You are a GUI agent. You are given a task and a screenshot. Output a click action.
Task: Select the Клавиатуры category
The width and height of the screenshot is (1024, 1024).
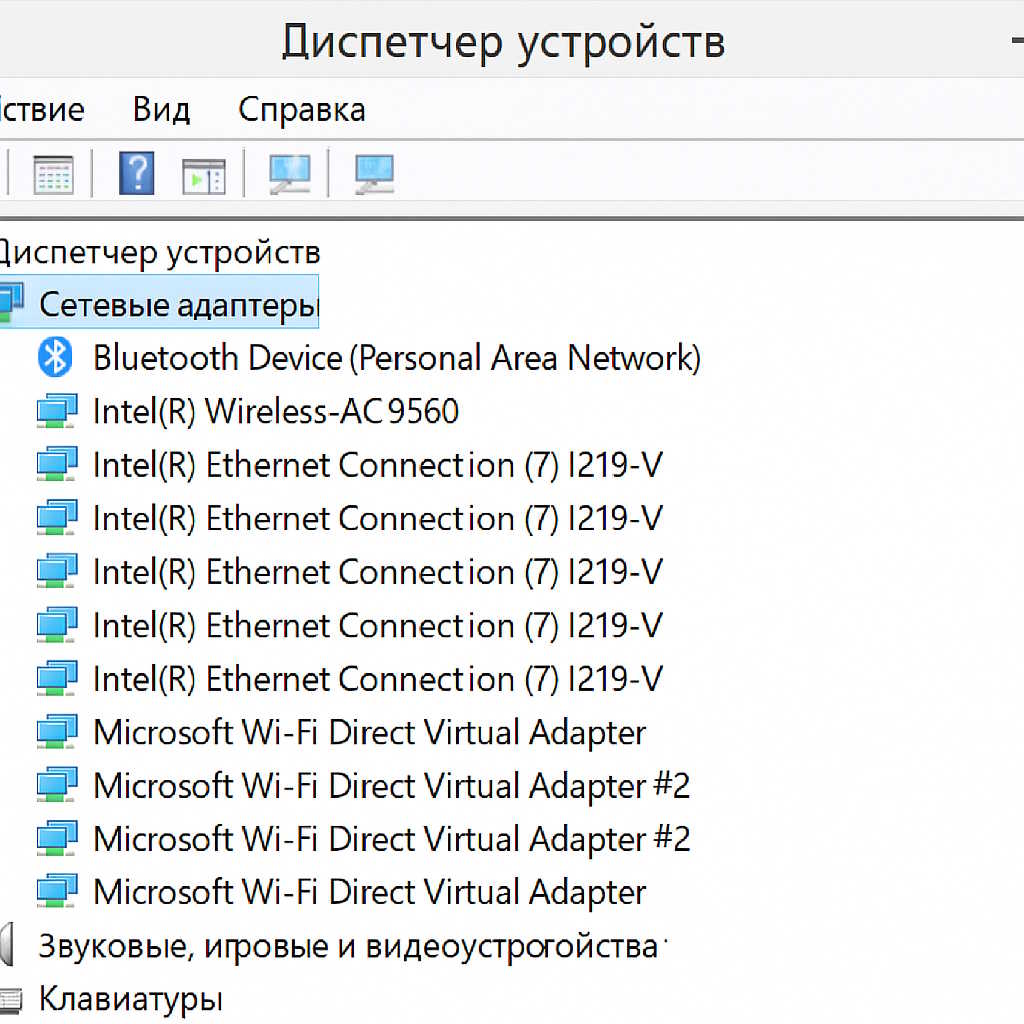pos(131,999)
